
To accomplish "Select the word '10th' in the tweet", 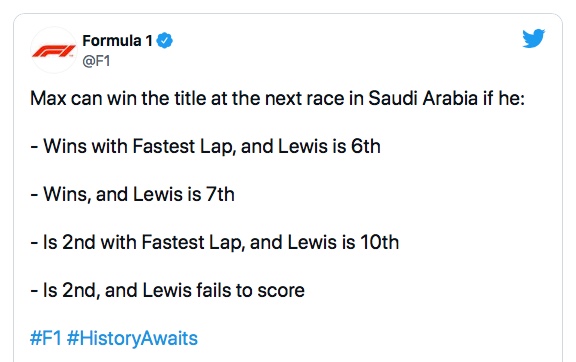I will tap(379, 243).
